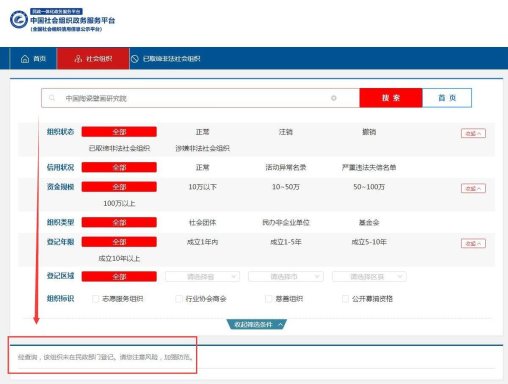Screen dimensions: 508x384
Task: Click the red 搜索 button
Action: [391, 98]
